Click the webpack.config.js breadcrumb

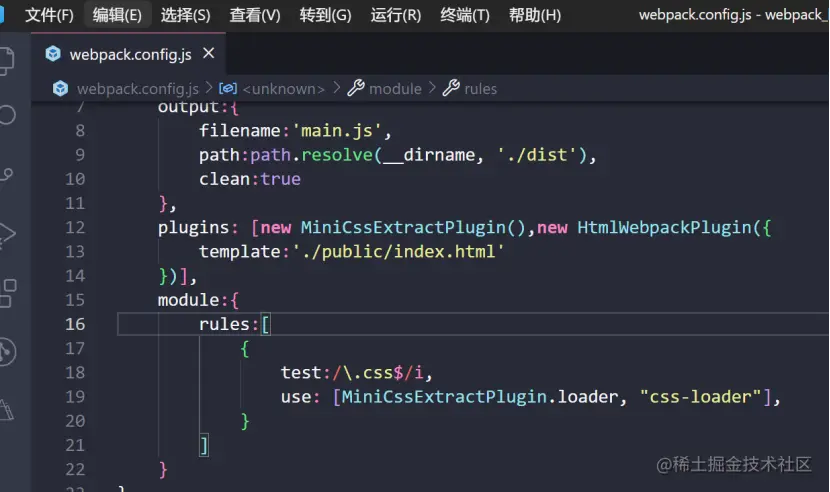(x=138, y=89)
